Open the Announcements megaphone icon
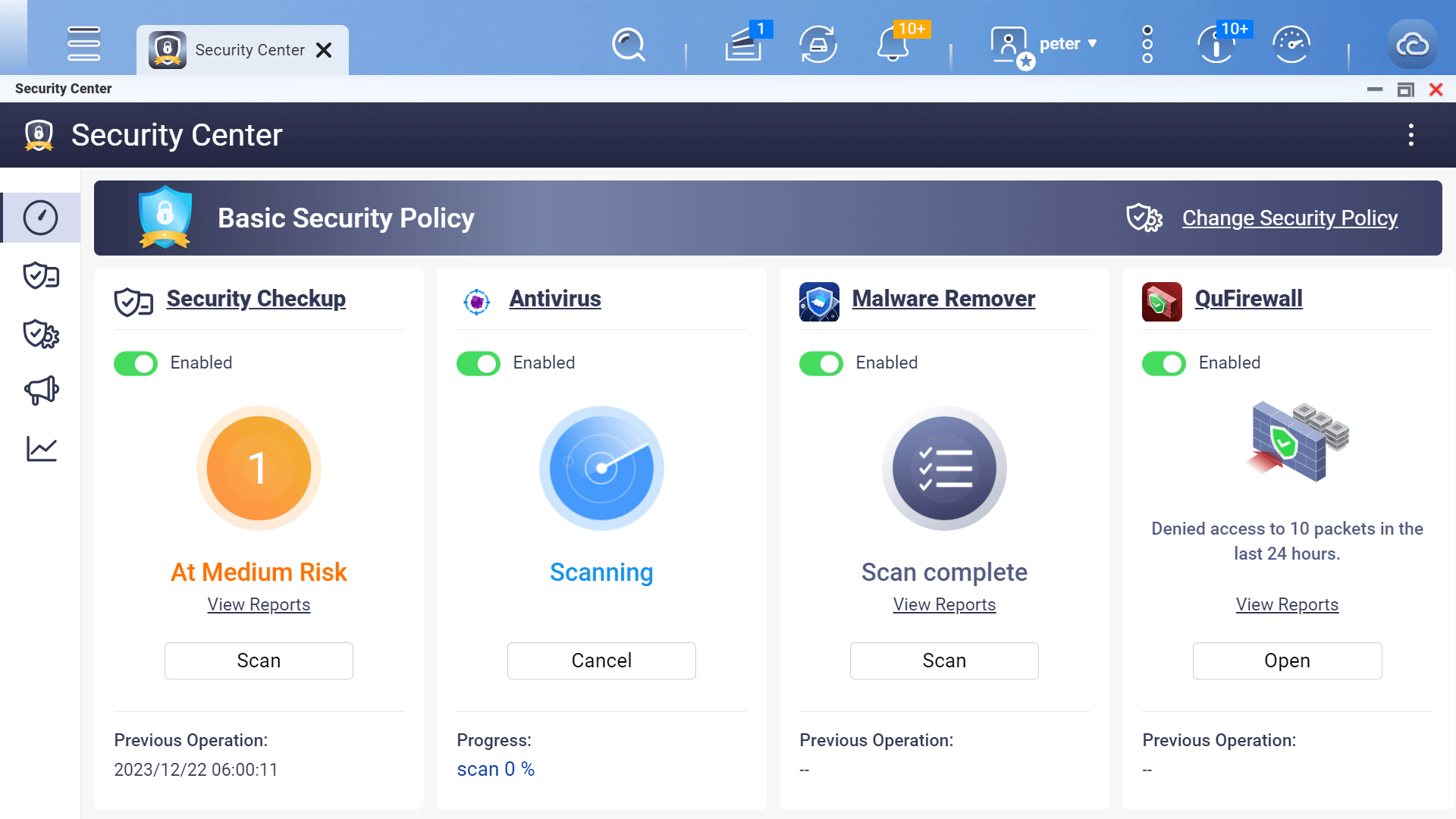 point(40,391)
